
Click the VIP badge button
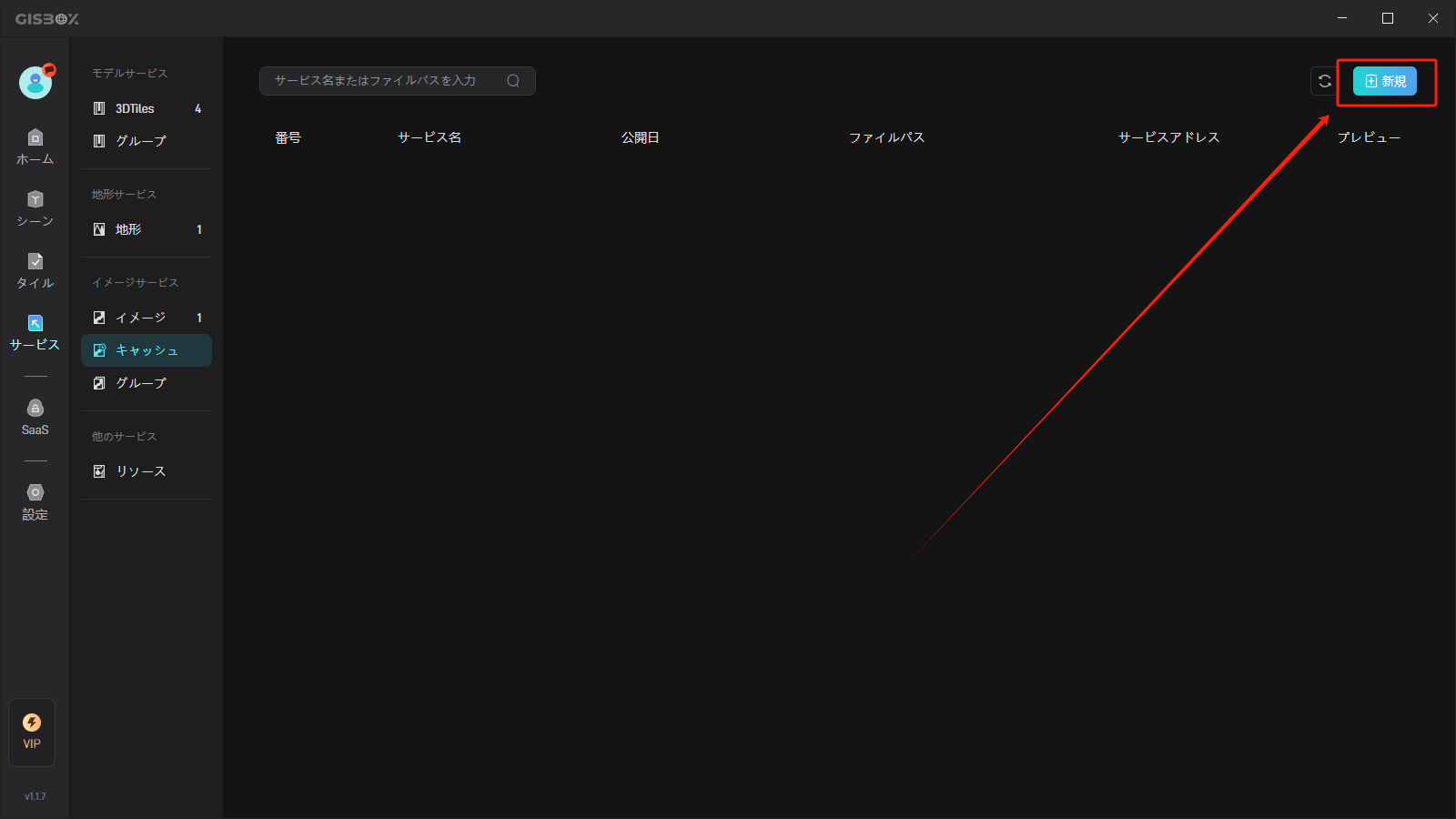click(32, 732)
